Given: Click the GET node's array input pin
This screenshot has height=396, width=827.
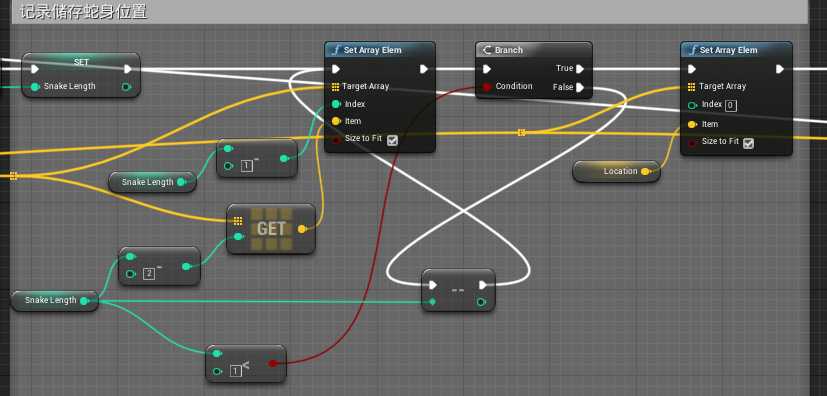Looking at the screenshot, I should coord(238,221).
